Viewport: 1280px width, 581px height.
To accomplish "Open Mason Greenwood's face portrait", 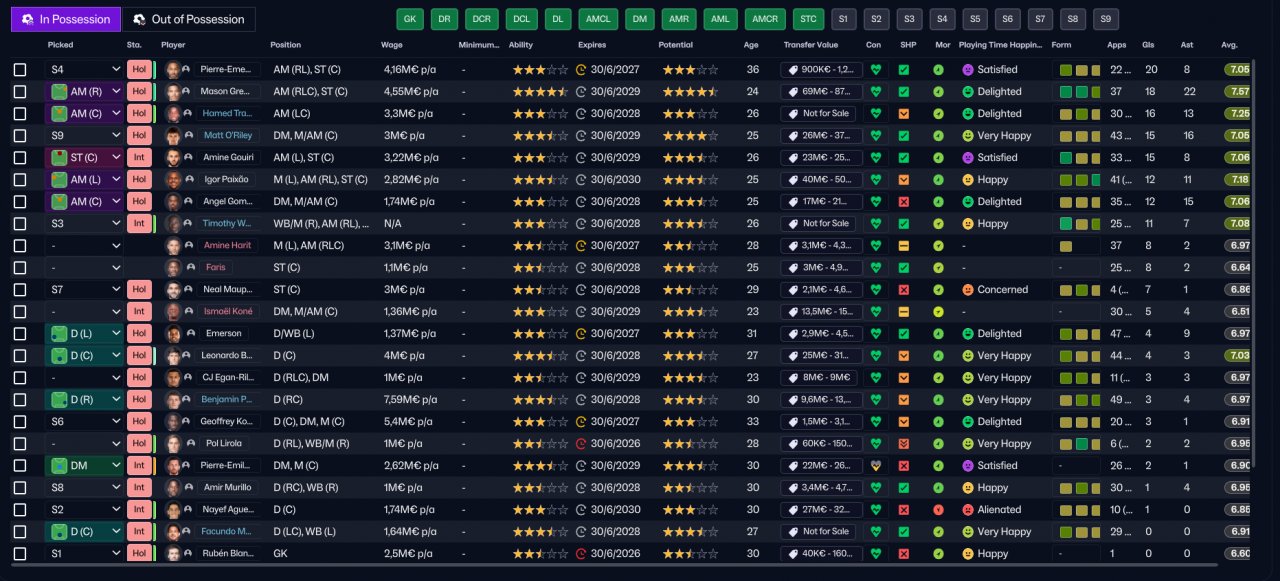I will pyautogui.click(x=173, y=92).
